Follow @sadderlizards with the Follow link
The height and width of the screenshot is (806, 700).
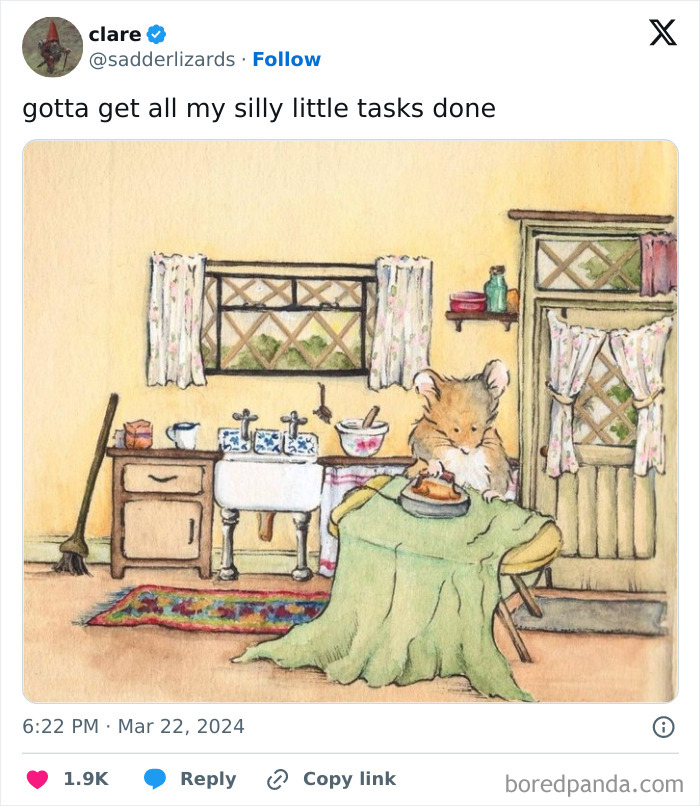click(288, 60)
